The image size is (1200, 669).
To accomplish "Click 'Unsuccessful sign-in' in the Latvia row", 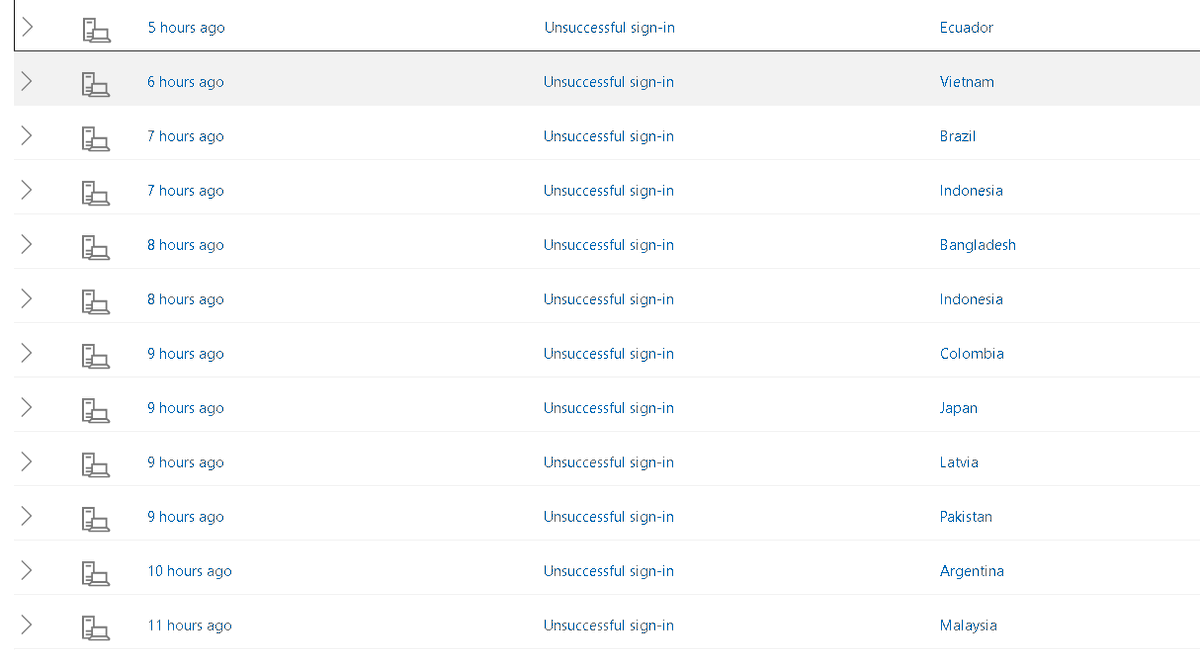I will (609, 462).
